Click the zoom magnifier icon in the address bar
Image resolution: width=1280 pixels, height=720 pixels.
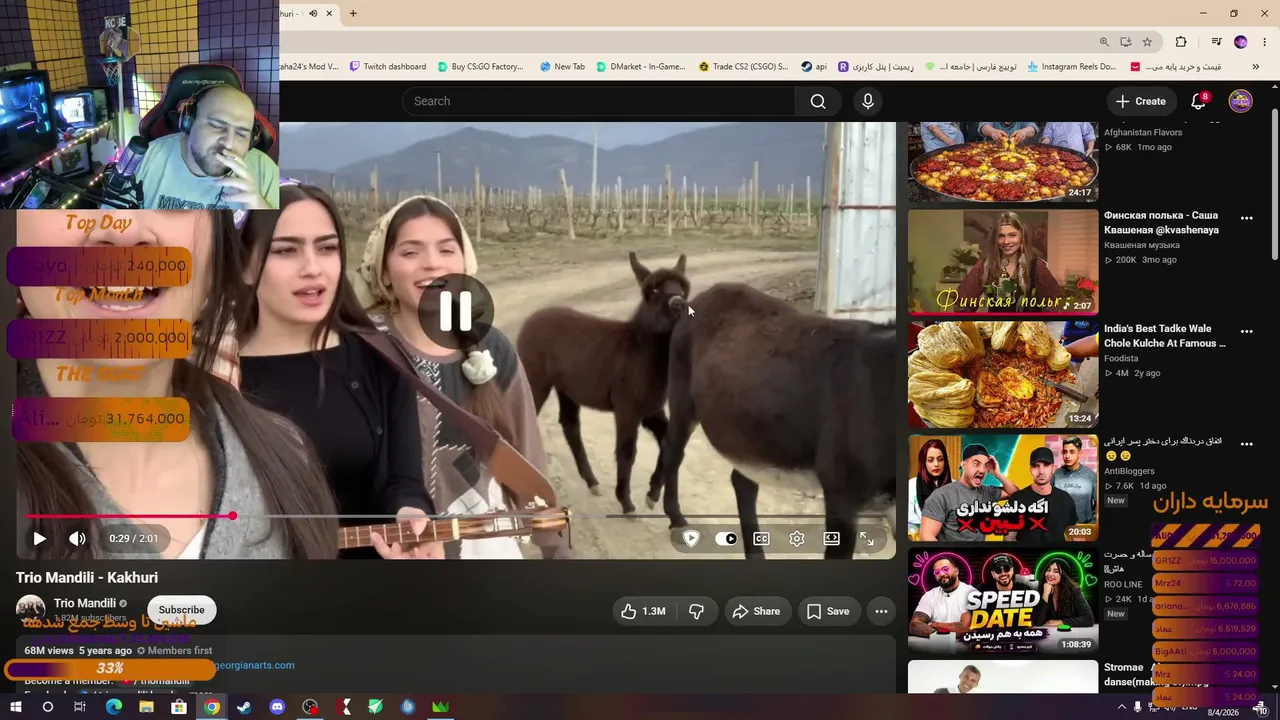coord(1104,42)
